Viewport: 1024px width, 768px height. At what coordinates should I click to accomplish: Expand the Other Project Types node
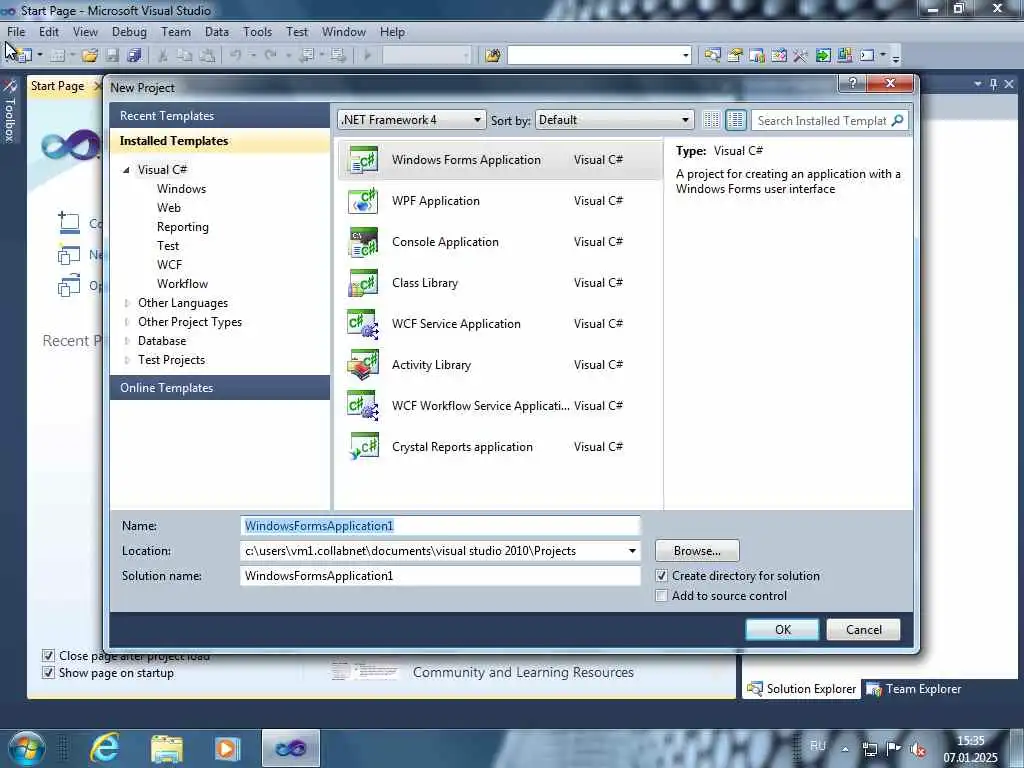[x=127, y=322]
